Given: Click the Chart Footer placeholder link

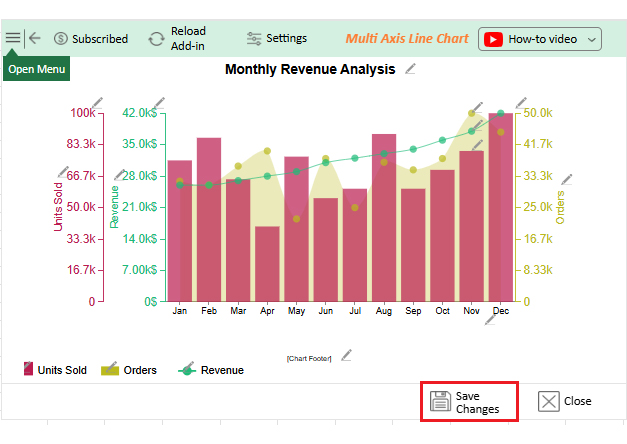Looking at the screenshot, I should pos(308,357).
